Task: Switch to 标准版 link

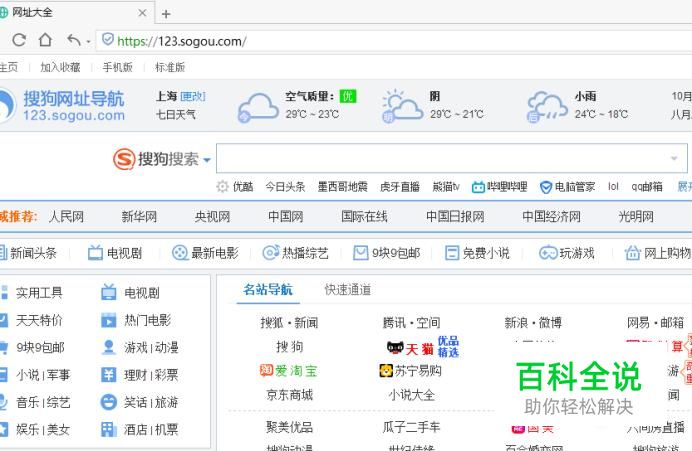Action: 170,67
